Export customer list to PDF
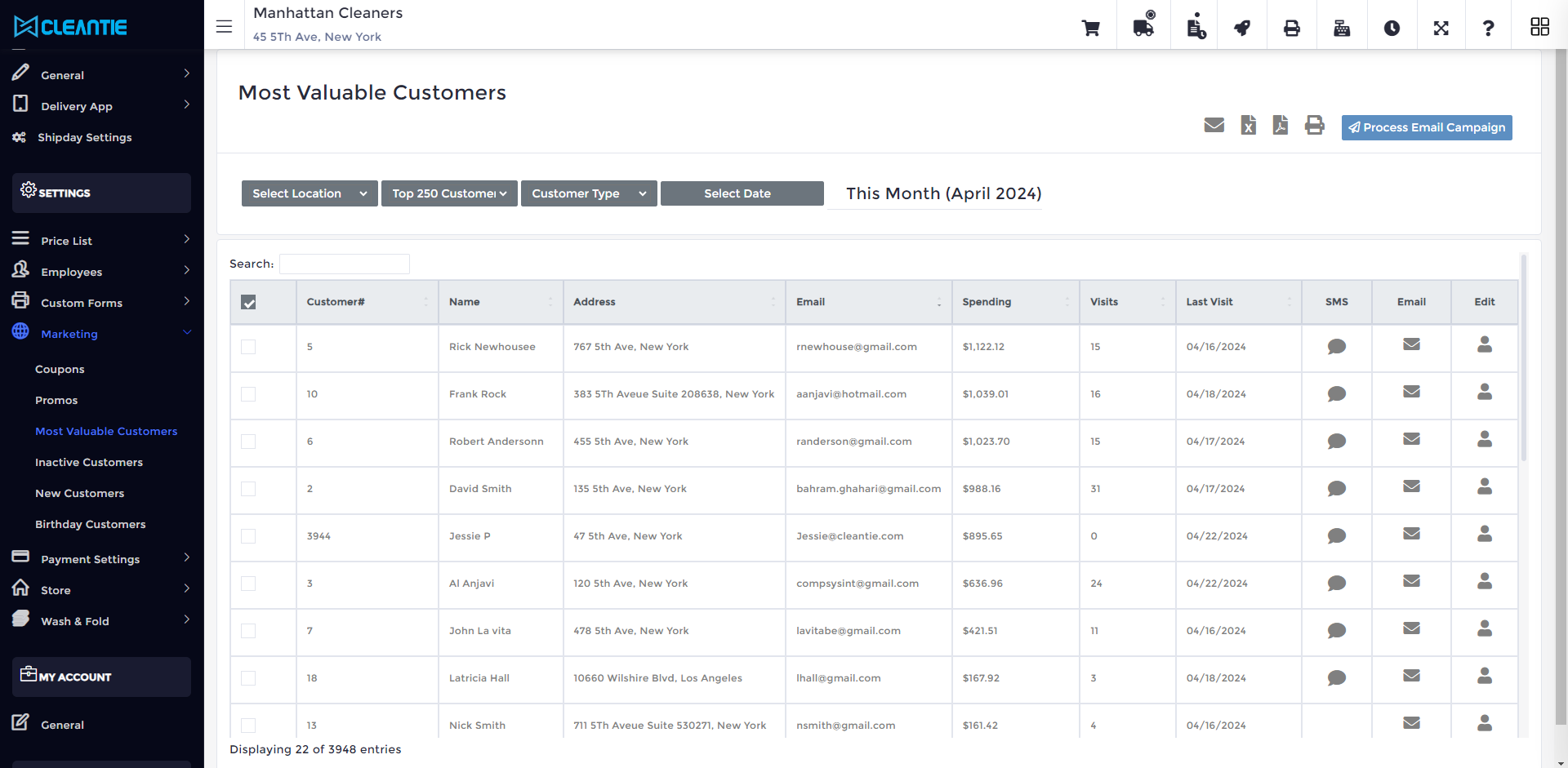The width and height of the screenshot is (1568, 768). coord(1281,125)
